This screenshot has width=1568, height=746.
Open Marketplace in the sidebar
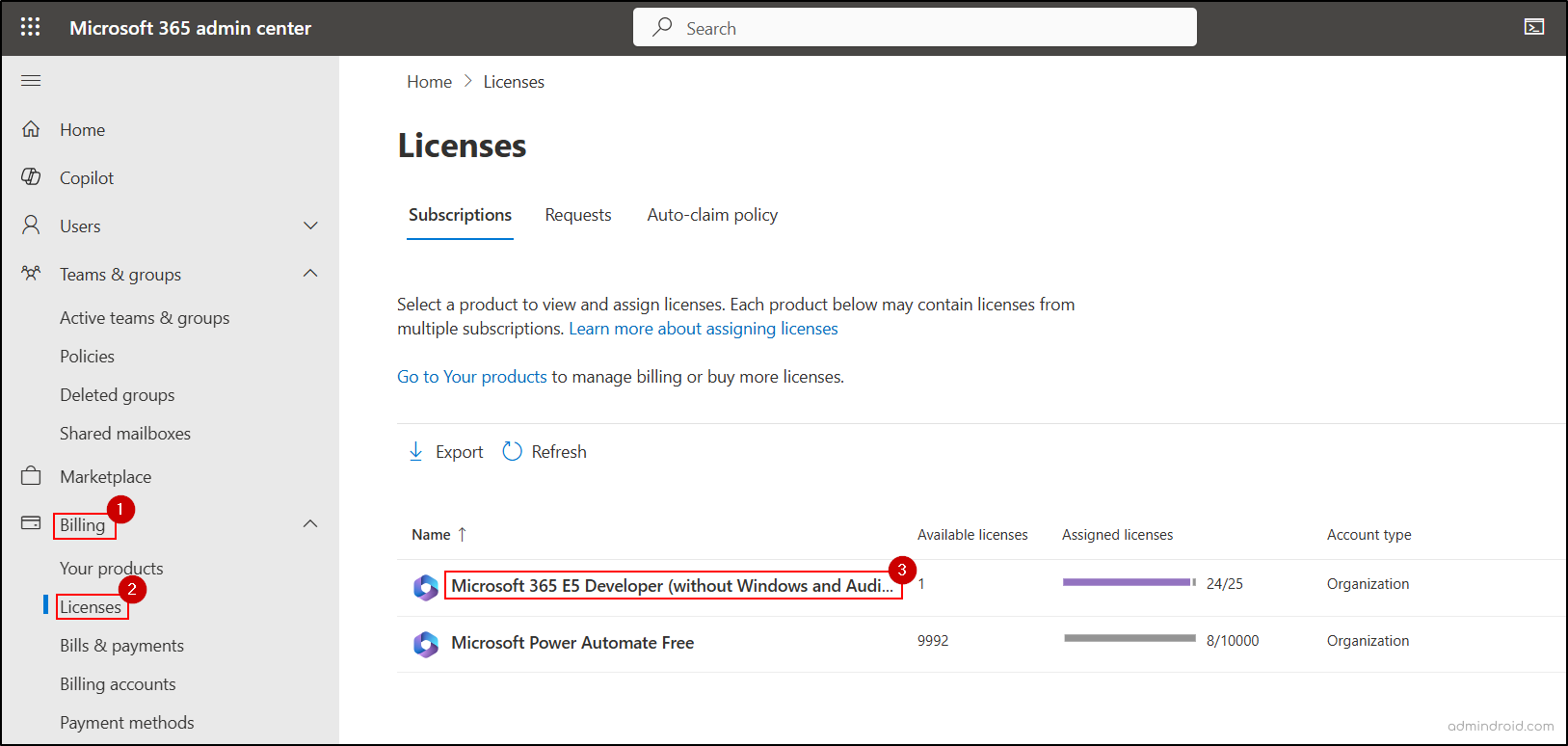105,476
